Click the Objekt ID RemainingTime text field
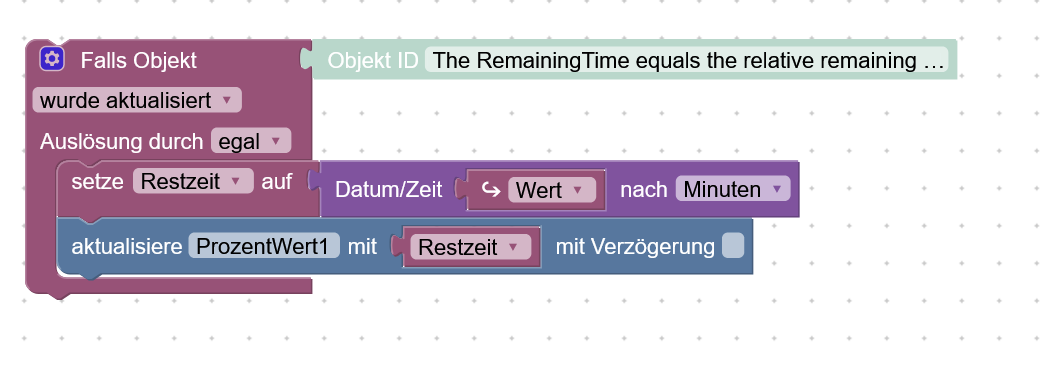The image size is (1047, 368). pos(686,60)
